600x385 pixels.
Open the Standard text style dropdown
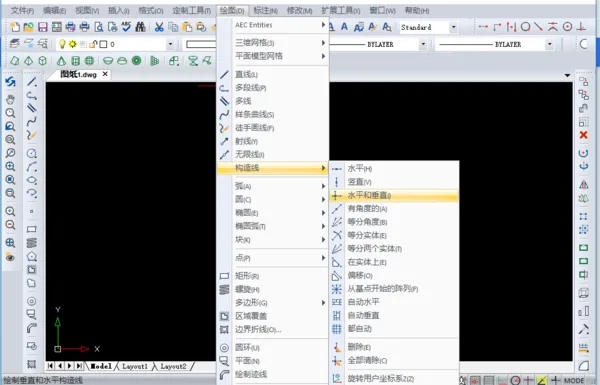click(x=453, y=27)
